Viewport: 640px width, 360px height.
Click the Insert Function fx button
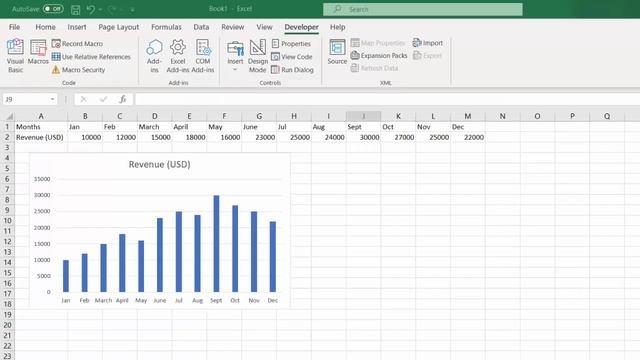(122, 99)
